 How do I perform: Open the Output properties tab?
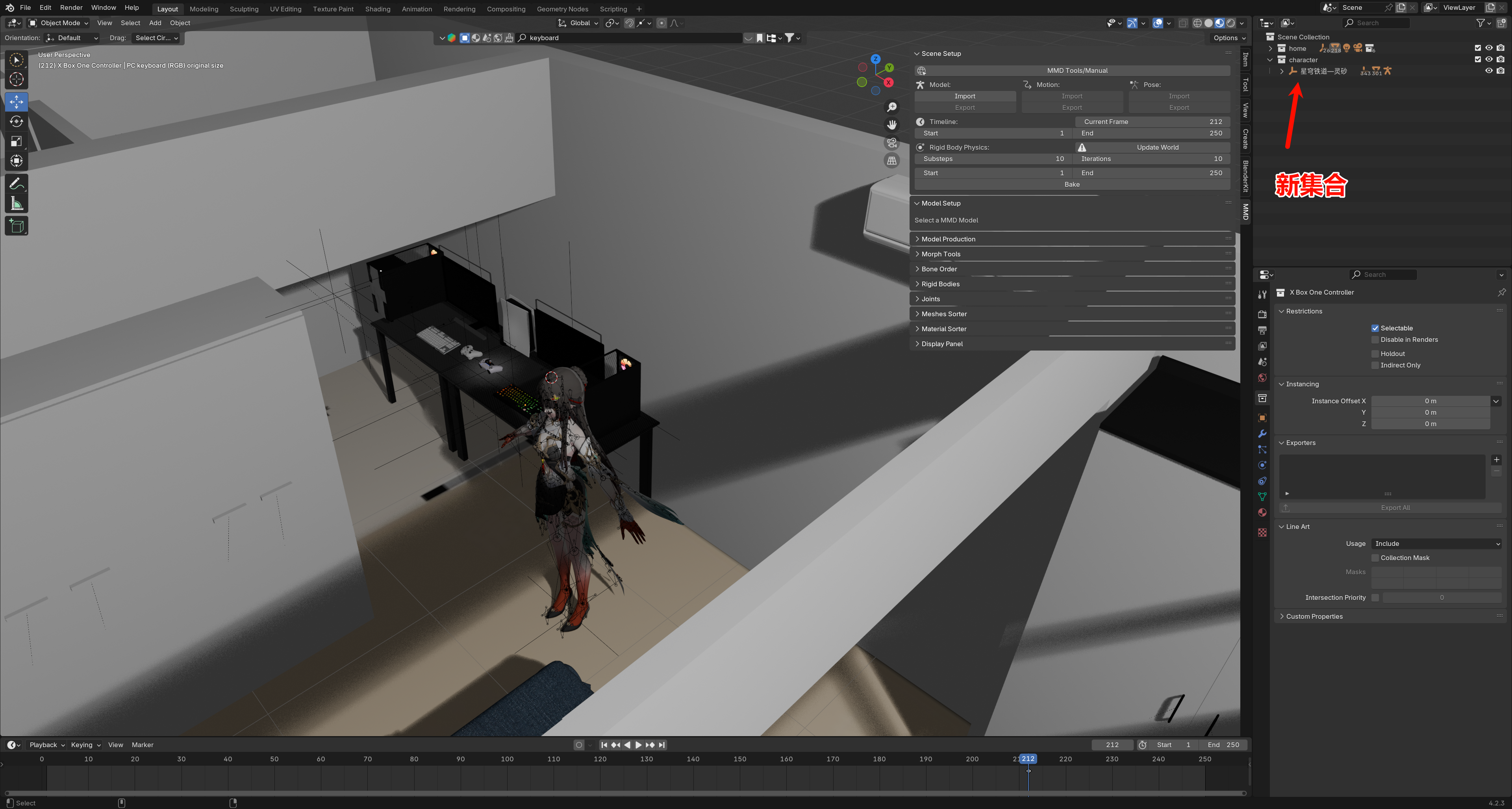(x=1262, y=330)
